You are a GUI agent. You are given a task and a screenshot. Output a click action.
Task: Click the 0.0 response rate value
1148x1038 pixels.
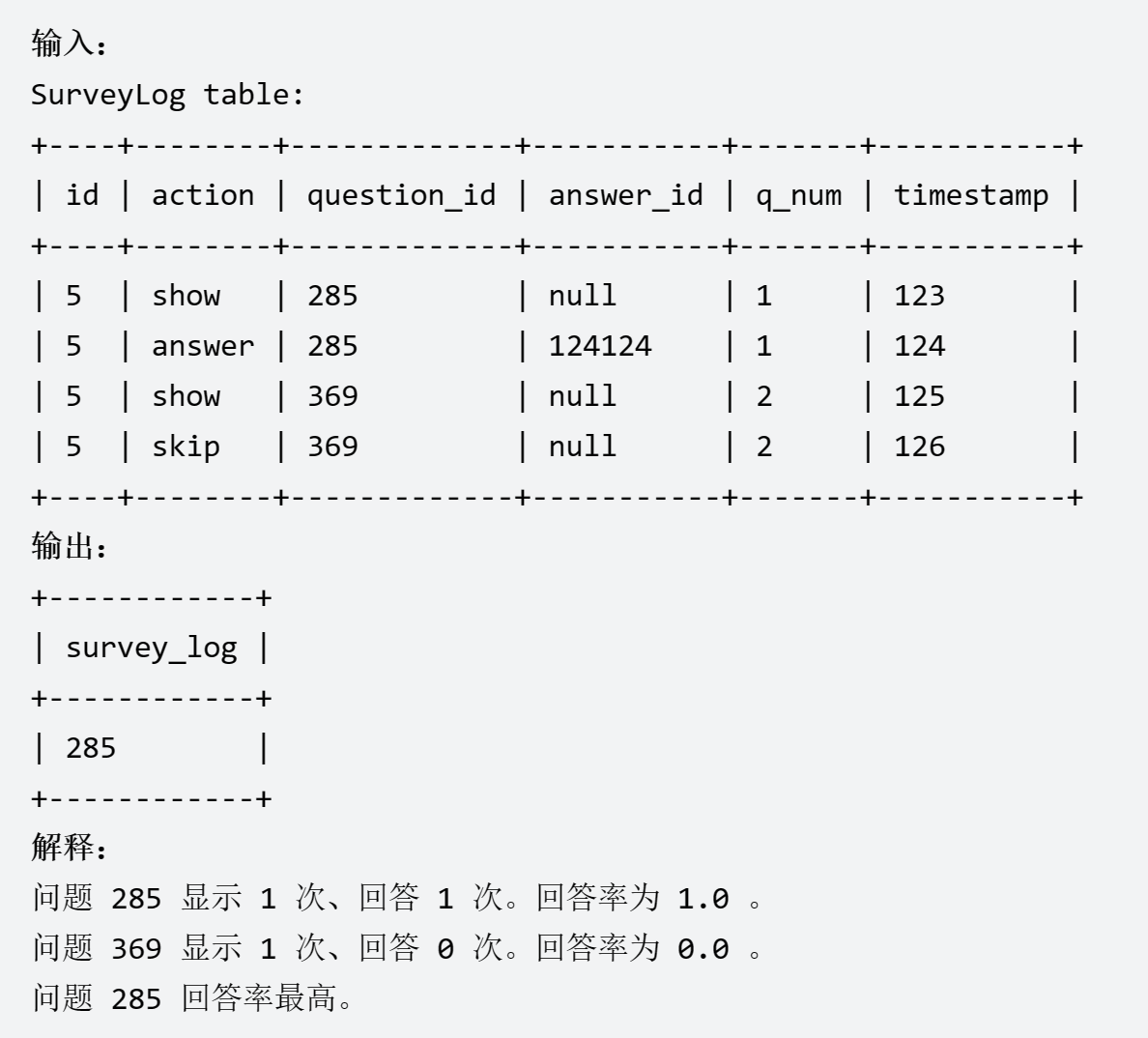(x=703, y=949)
